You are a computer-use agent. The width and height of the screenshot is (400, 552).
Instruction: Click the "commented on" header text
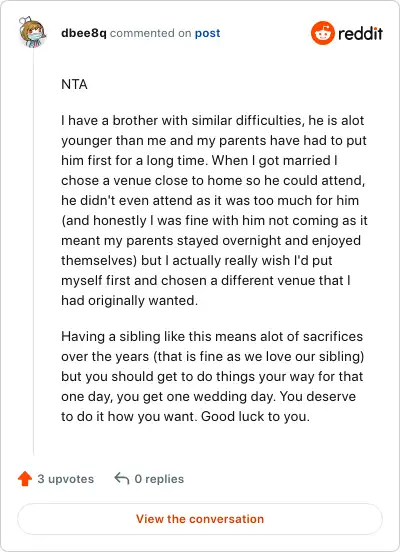(150, 33)
